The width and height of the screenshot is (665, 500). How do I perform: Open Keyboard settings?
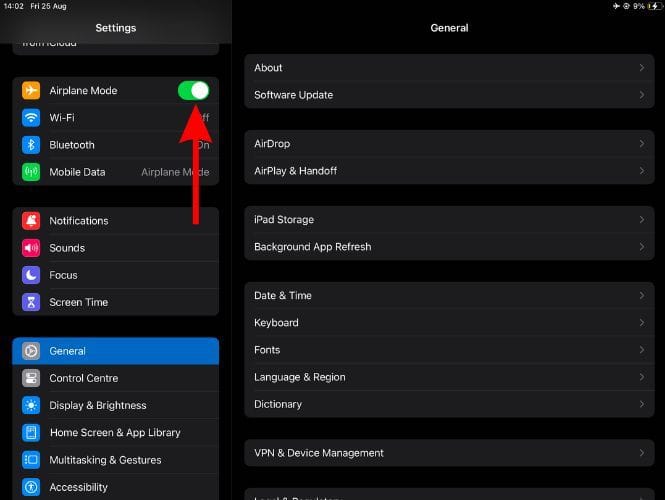(449, 323)
